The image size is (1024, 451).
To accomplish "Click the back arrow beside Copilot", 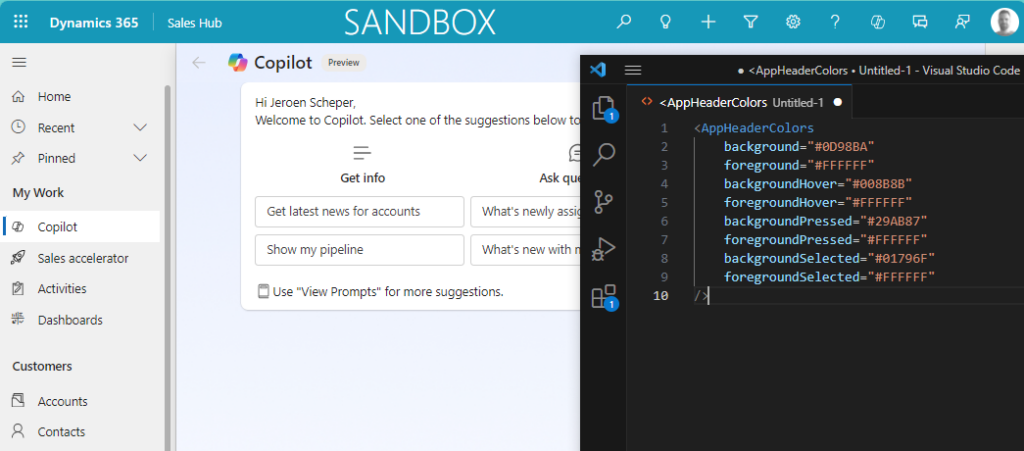I will (x=199, y=63).
